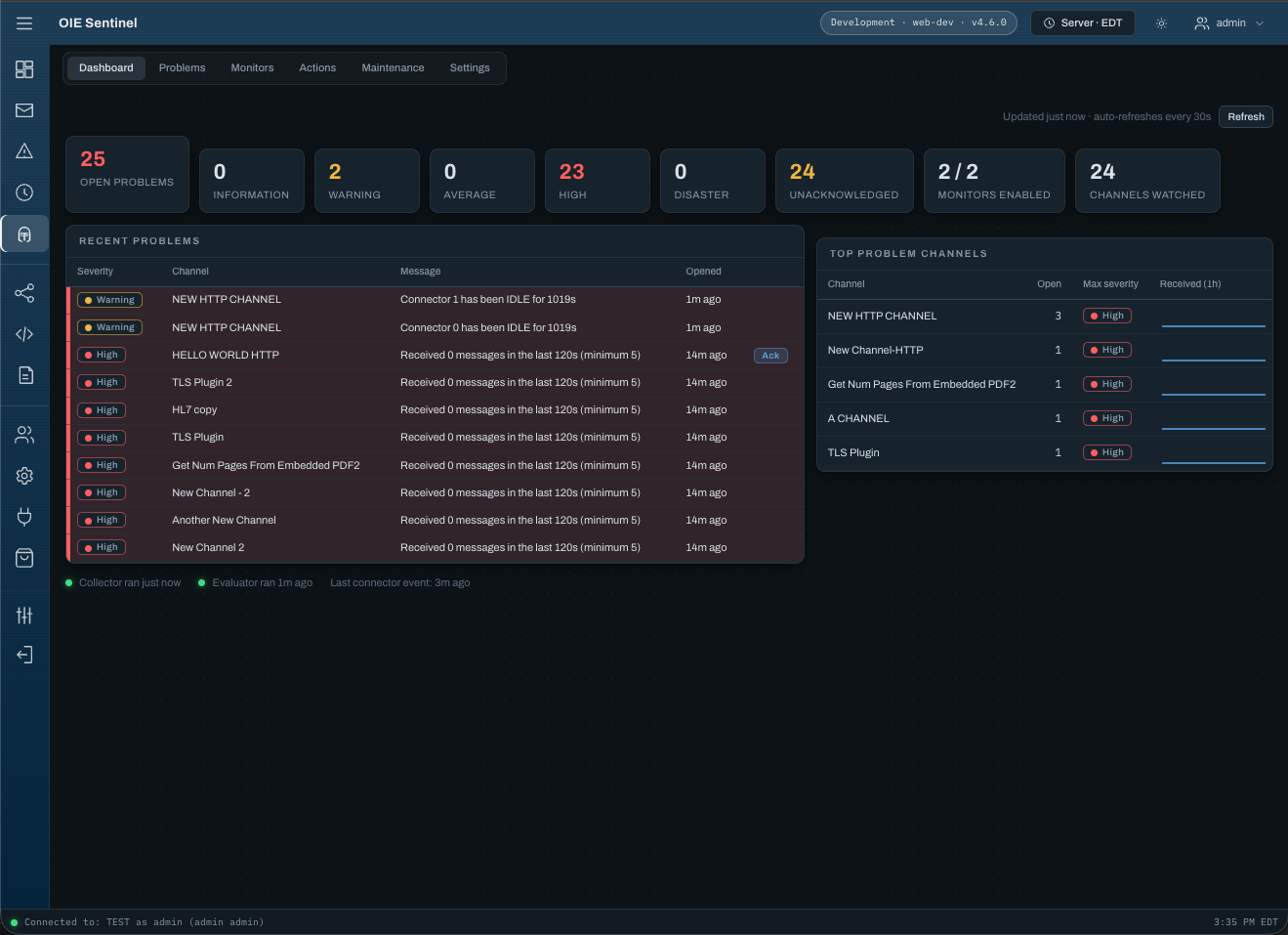Open the shopping bag icon in sidebar
This screenshot has width=1288, height=935.
click(24, 558)
